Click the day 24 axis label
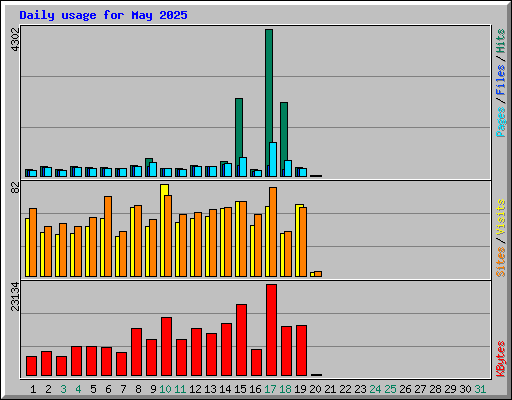 pos(375,389)
